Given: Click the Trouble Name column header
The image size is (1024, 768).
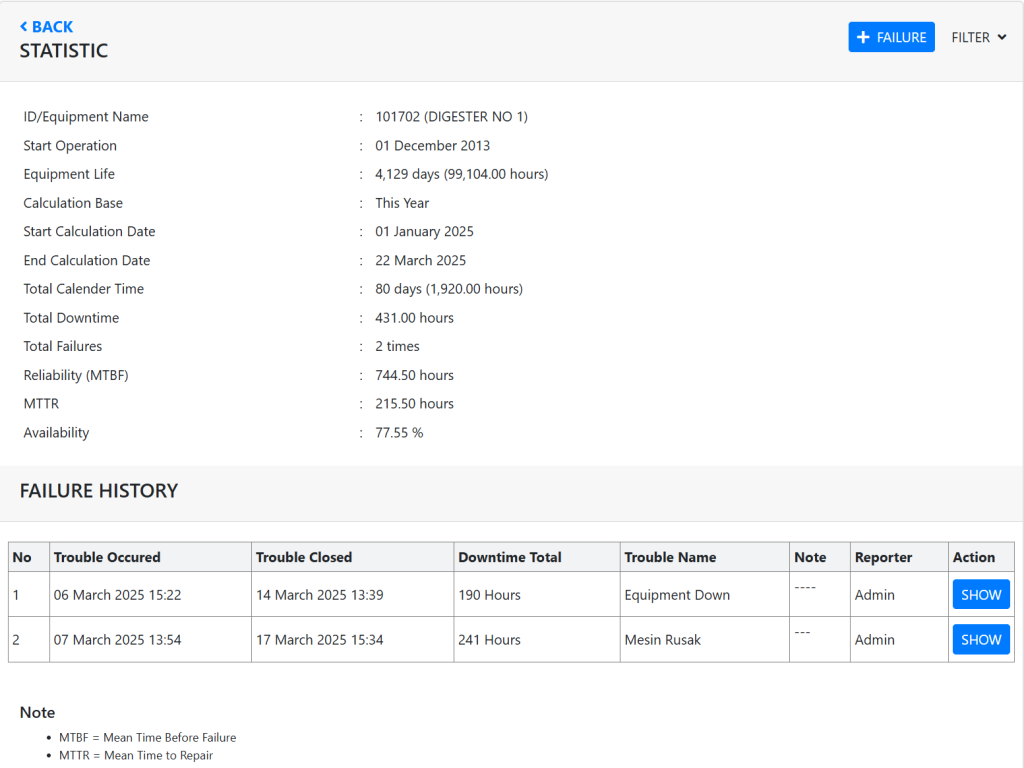Looking at the screenshot, I should (x=670, y=557).
